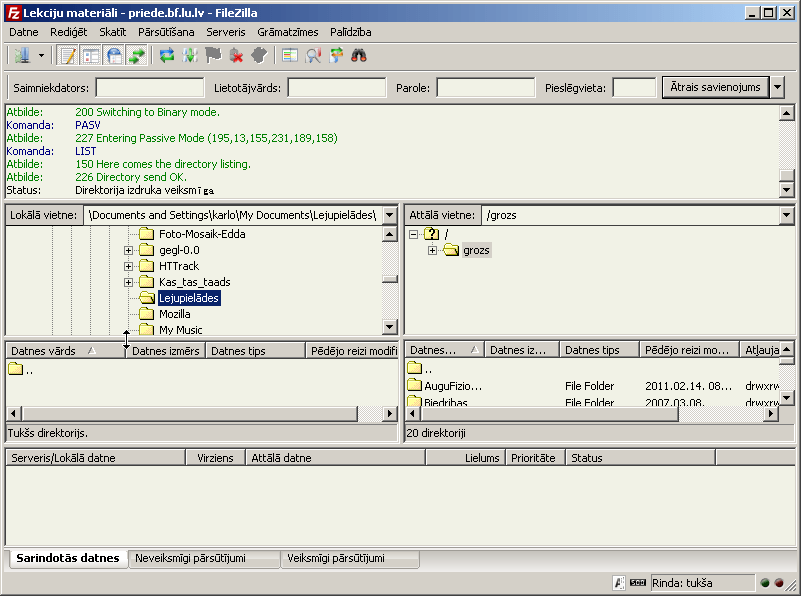Select the Mozilla folder in local tree

(175, 314)
